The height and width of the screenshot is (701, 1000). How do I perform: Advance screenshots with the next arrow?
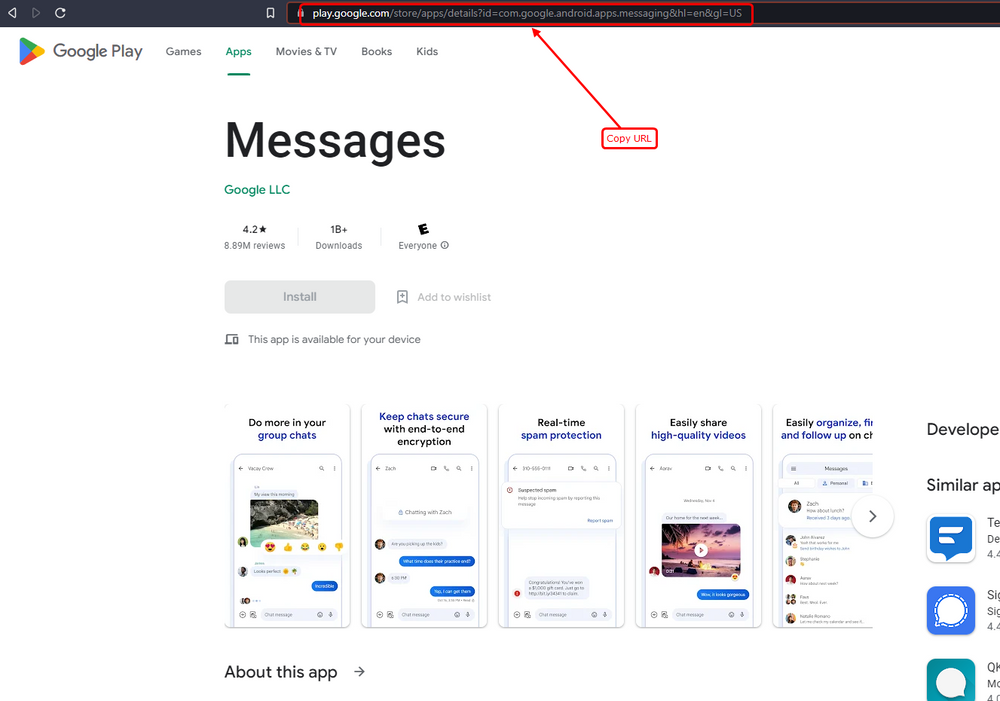[x=872, y=516]
